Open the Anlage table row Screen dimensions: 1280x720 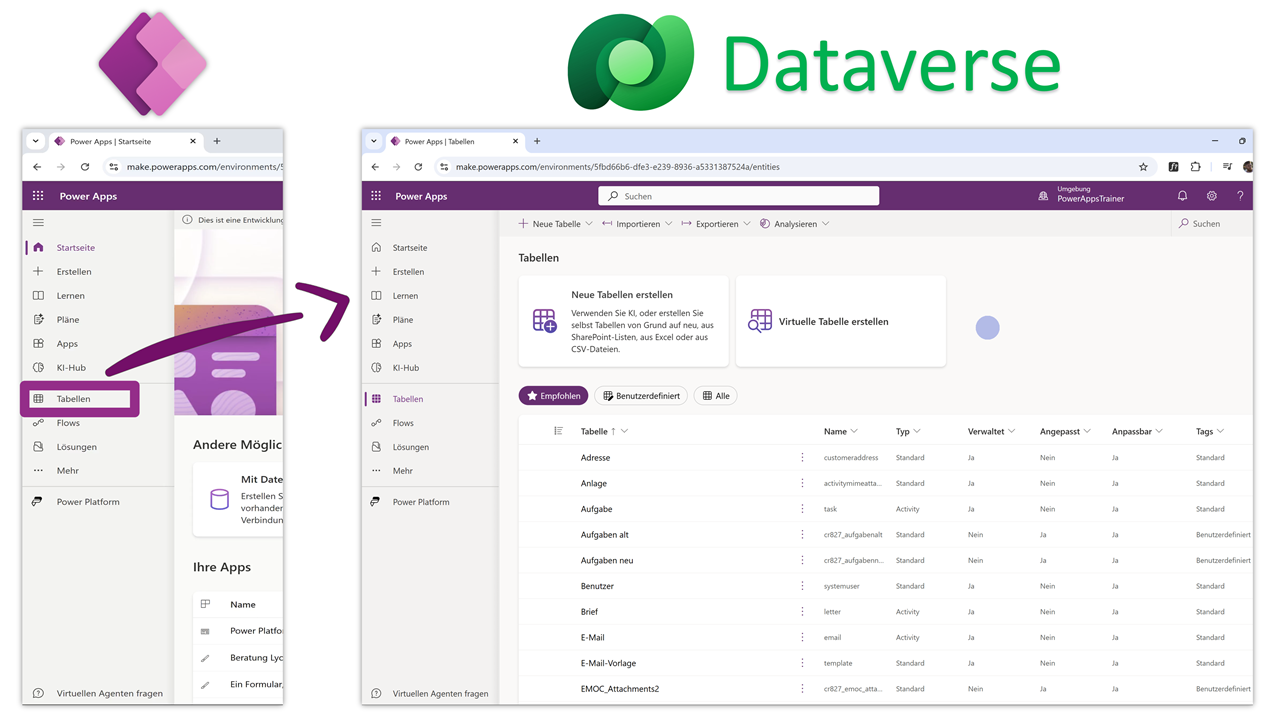885,483
